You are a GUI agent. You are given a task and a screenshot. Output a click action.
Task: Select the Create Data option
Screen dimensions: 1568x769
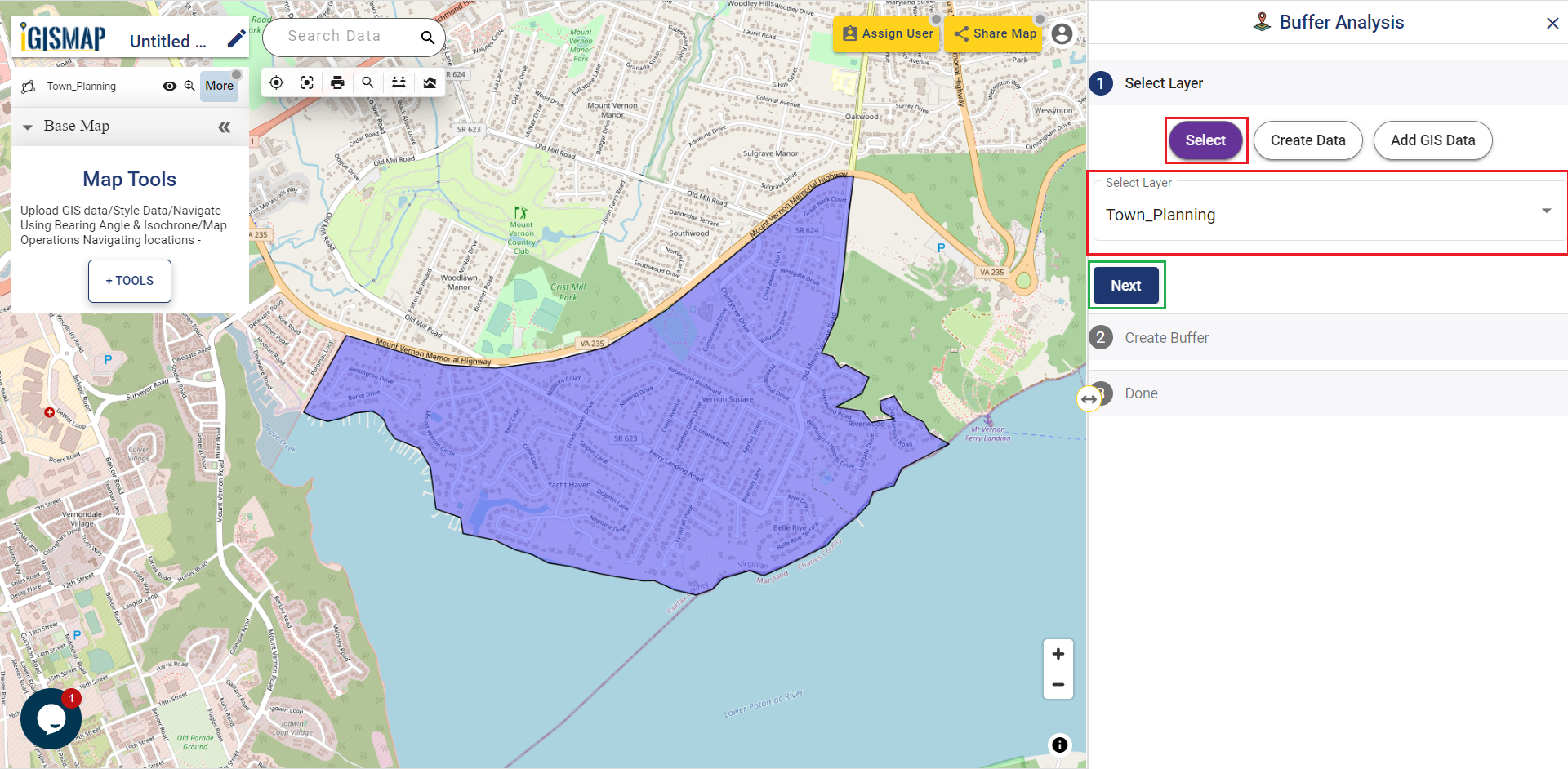coord(1307,140)
